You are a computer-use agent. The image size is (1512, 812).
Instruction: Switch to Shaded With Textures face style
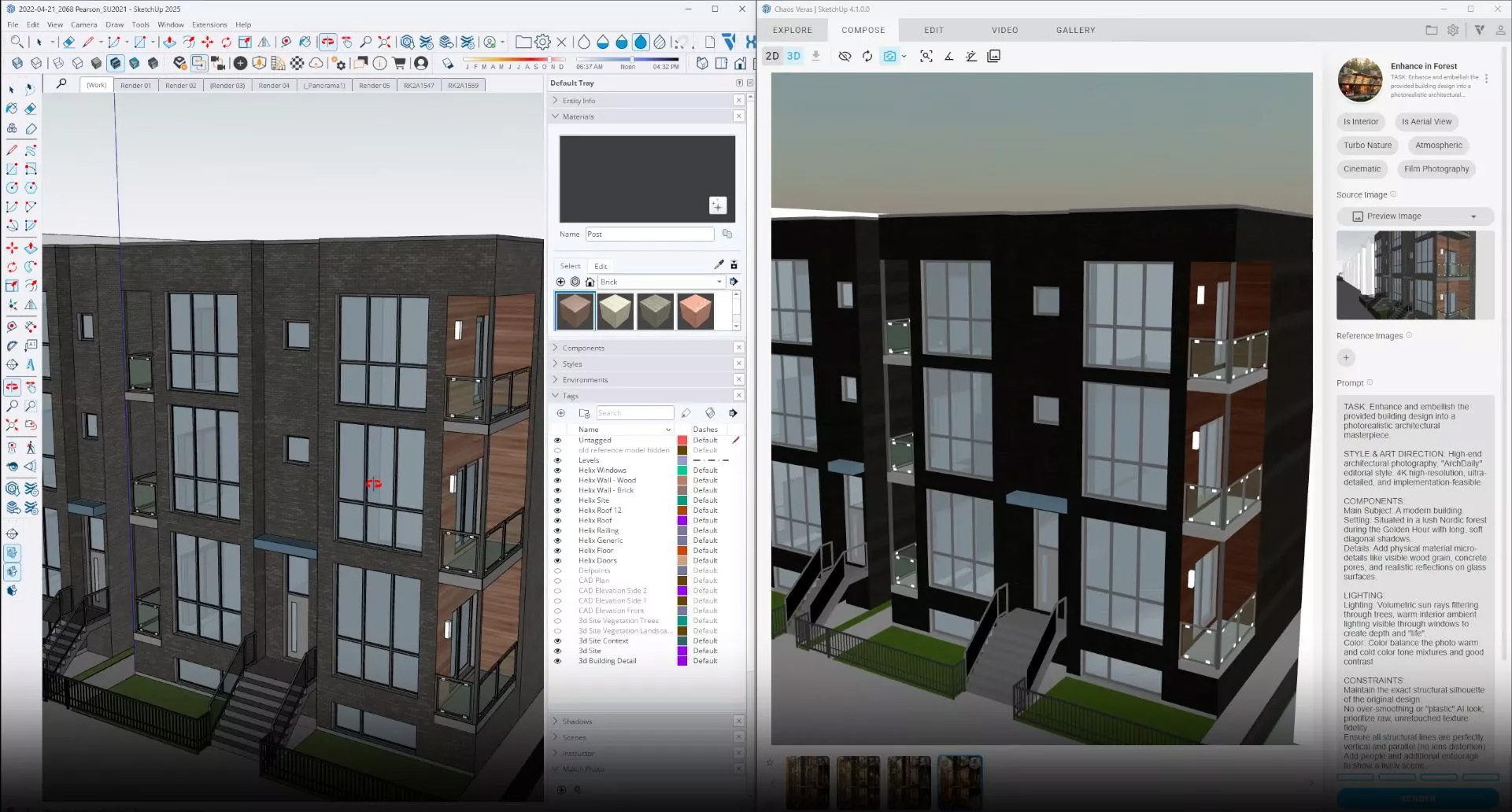coord(116,63)
